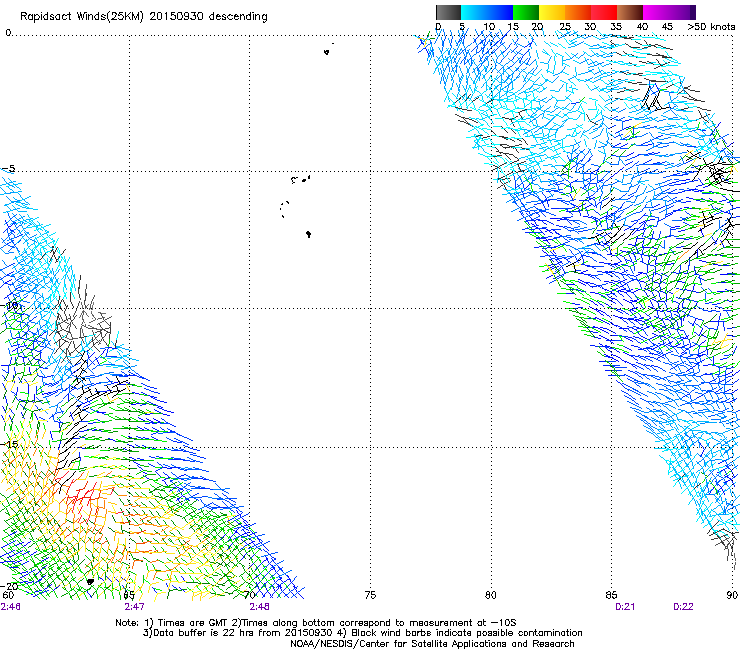Select the yellow 20-25 knots legend swatch

[x=552, y=12]
